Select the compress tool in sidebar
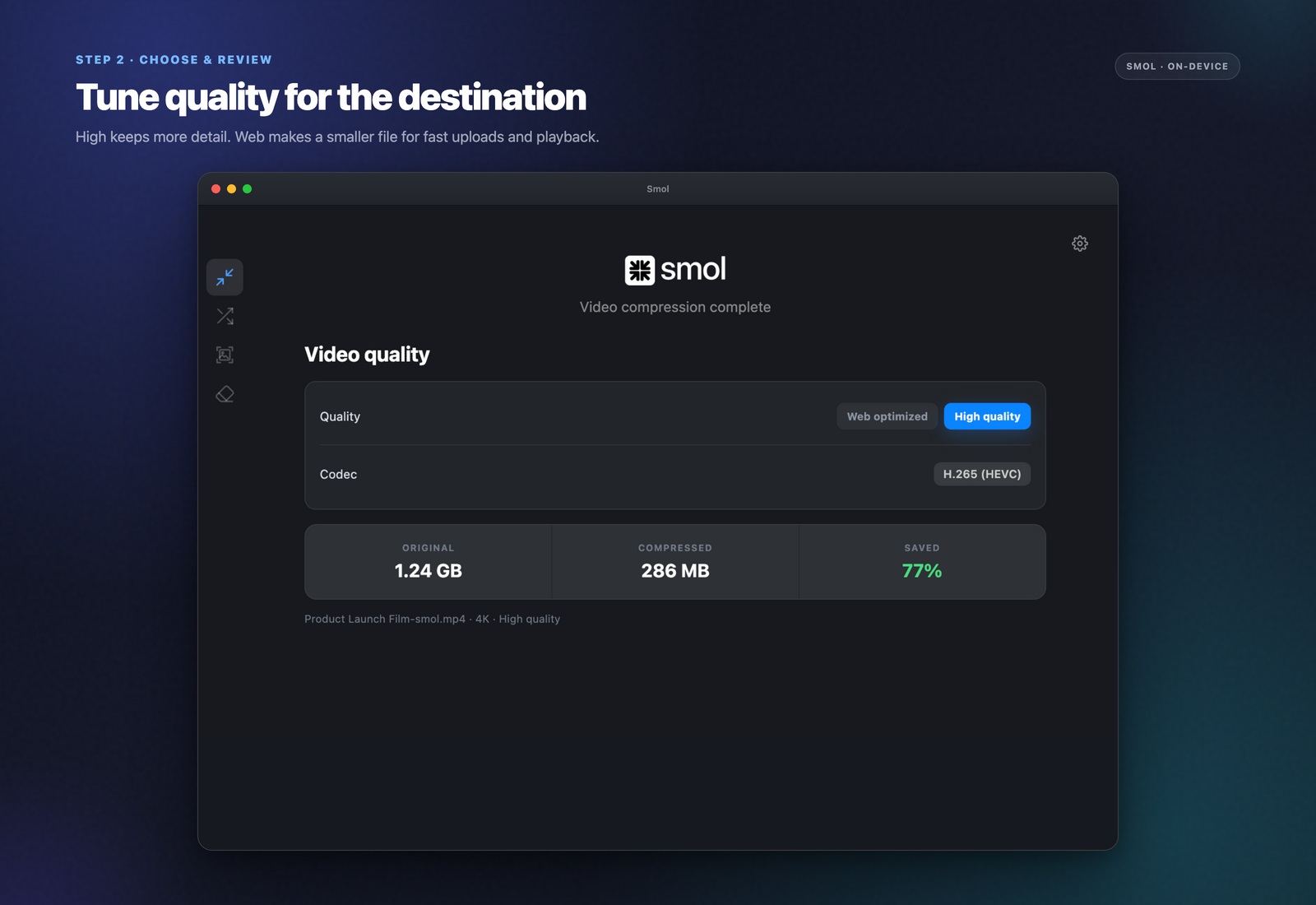 (x=225, y=277)
